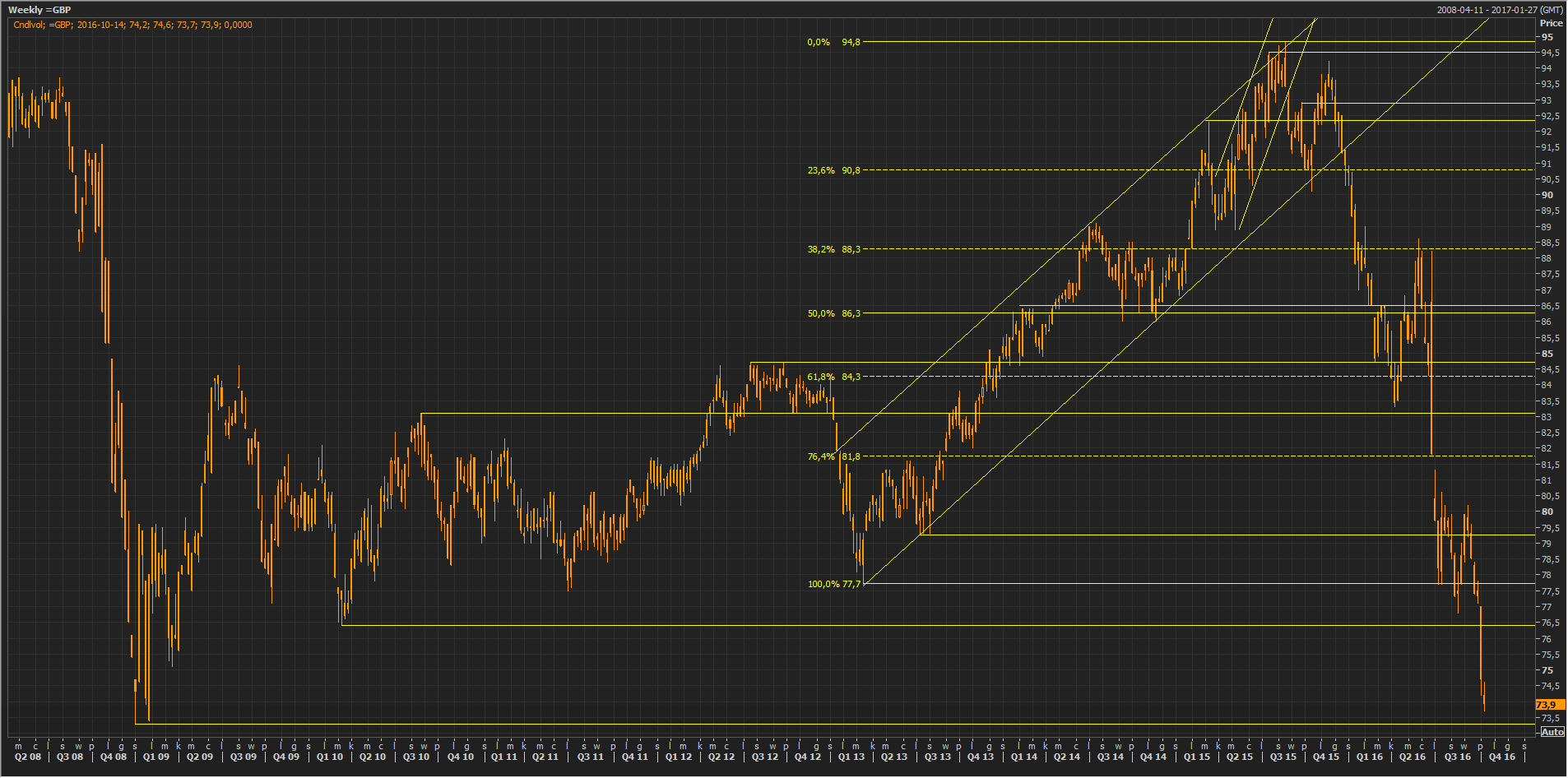This screenshot has width=1568, height=778.
Task: Select the 38,2% 88,3 Fibonacci label
Action: tap(833, 249)
